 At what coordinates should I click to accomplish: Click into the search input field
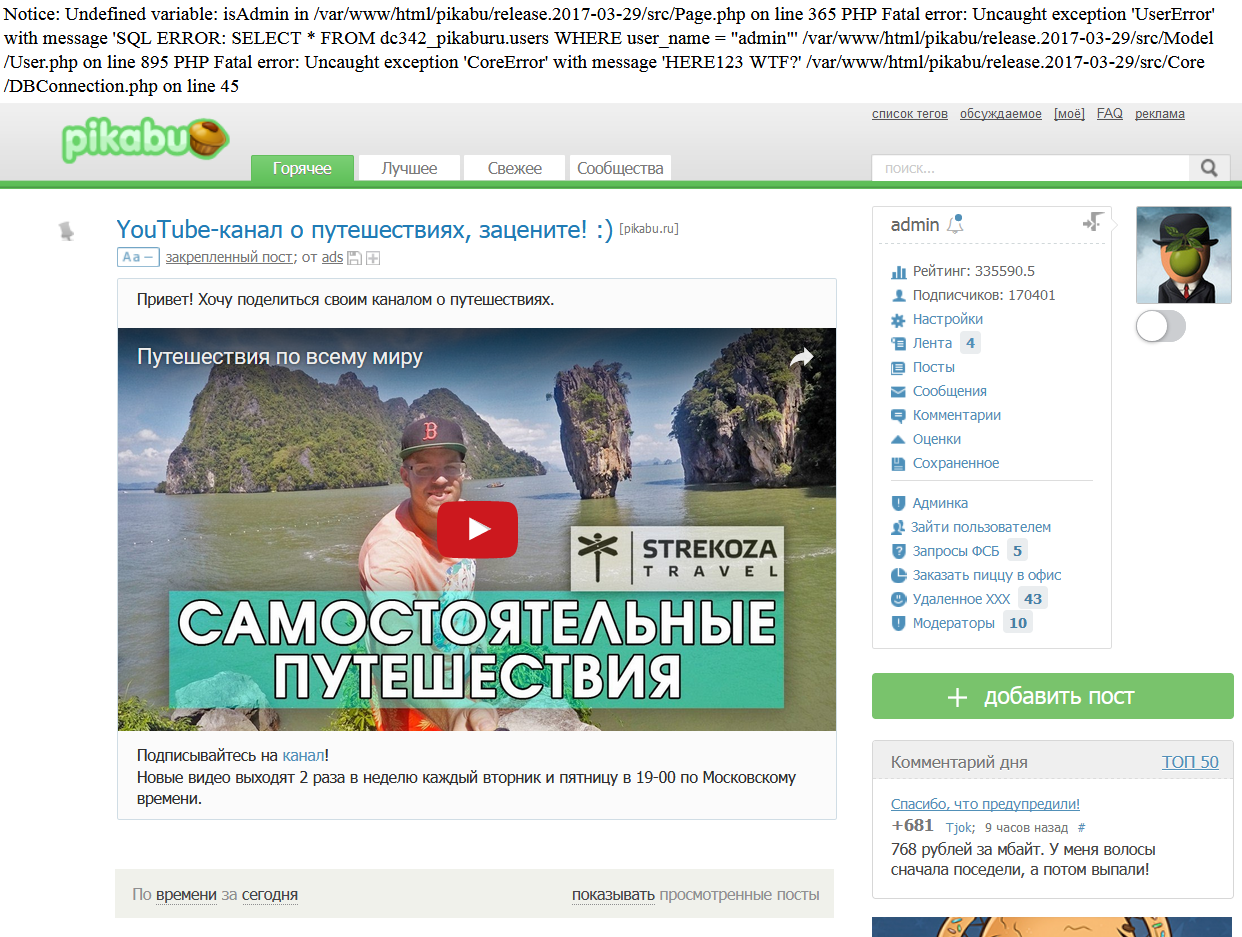(1030, 168)
